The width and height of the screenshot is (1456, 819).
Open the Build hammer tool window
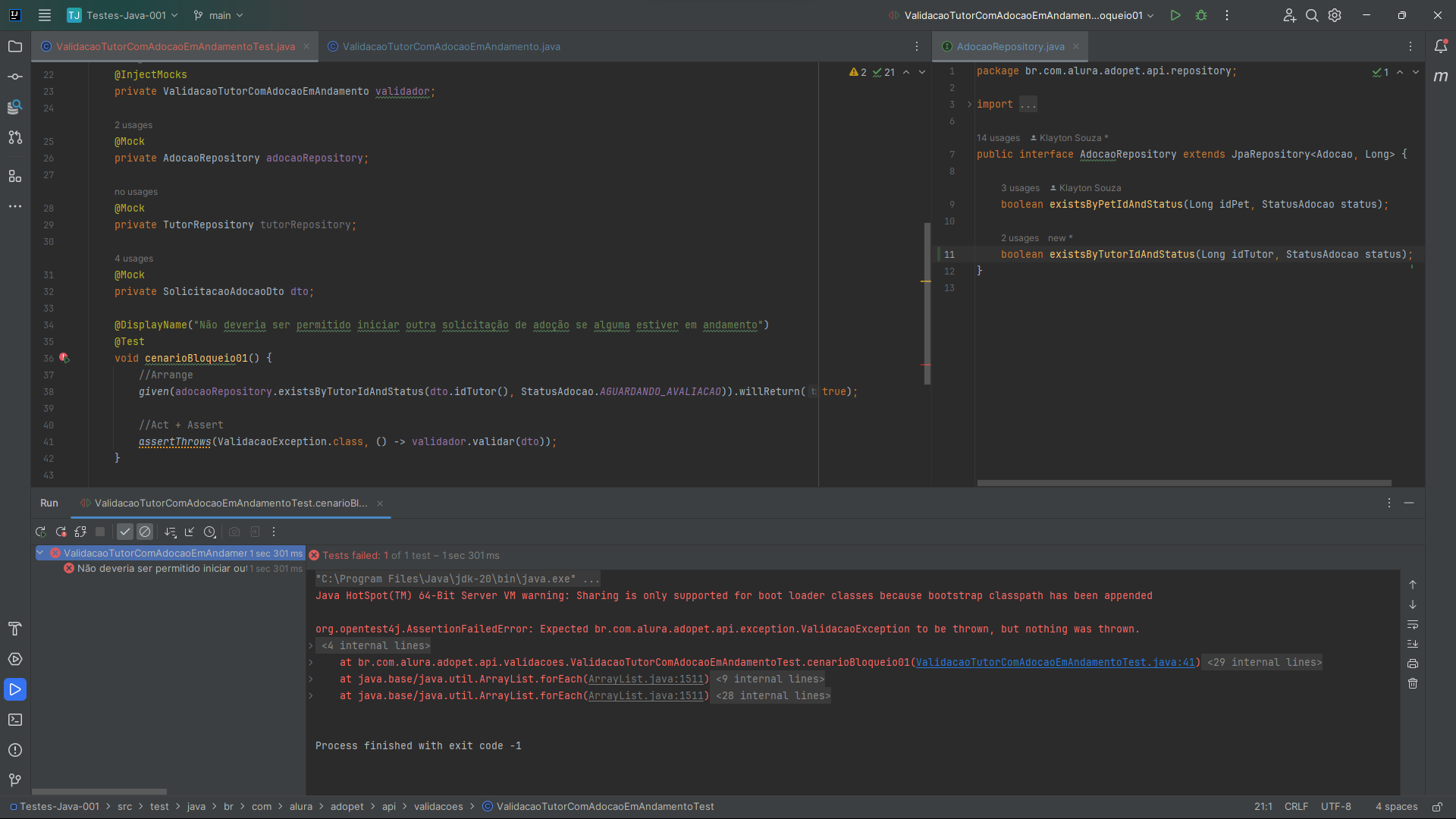coord(15,629)
